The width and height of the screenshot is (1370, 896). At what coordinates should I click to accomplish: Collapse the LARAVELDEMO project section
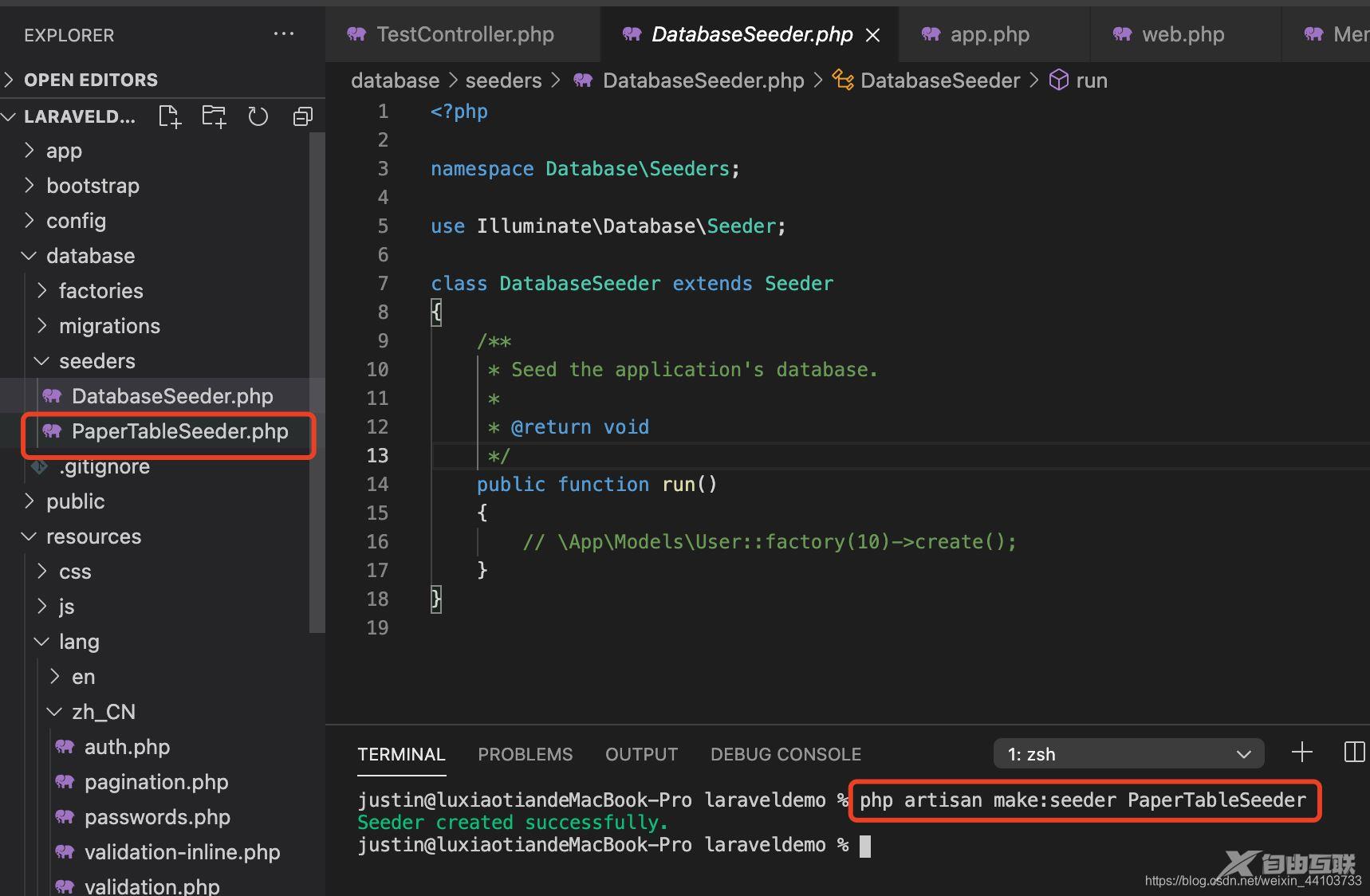click(x=10, y=116)
